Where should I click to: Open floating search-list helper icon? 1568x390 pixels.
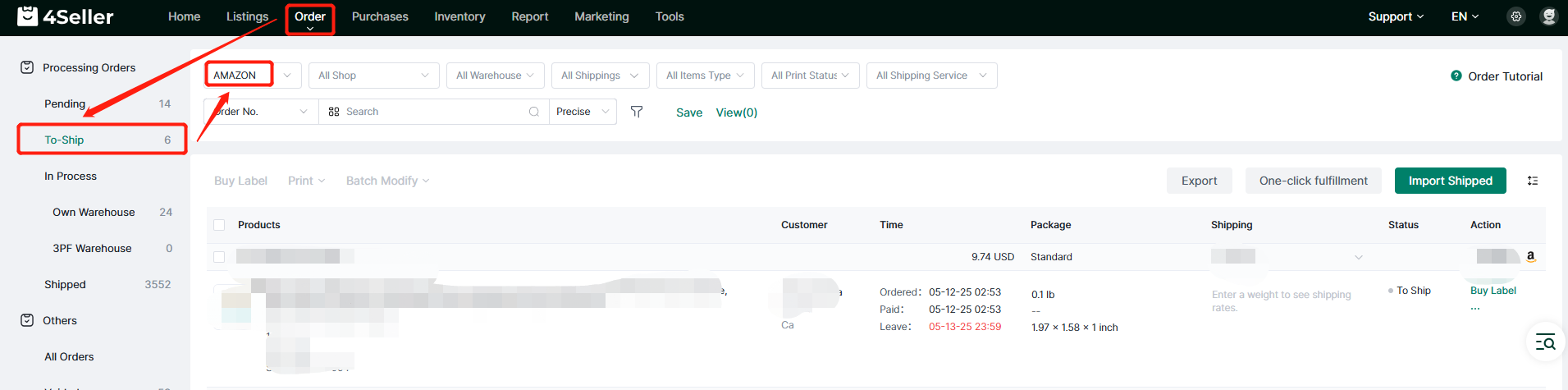pyautogui.click(x=1546, y=342)
